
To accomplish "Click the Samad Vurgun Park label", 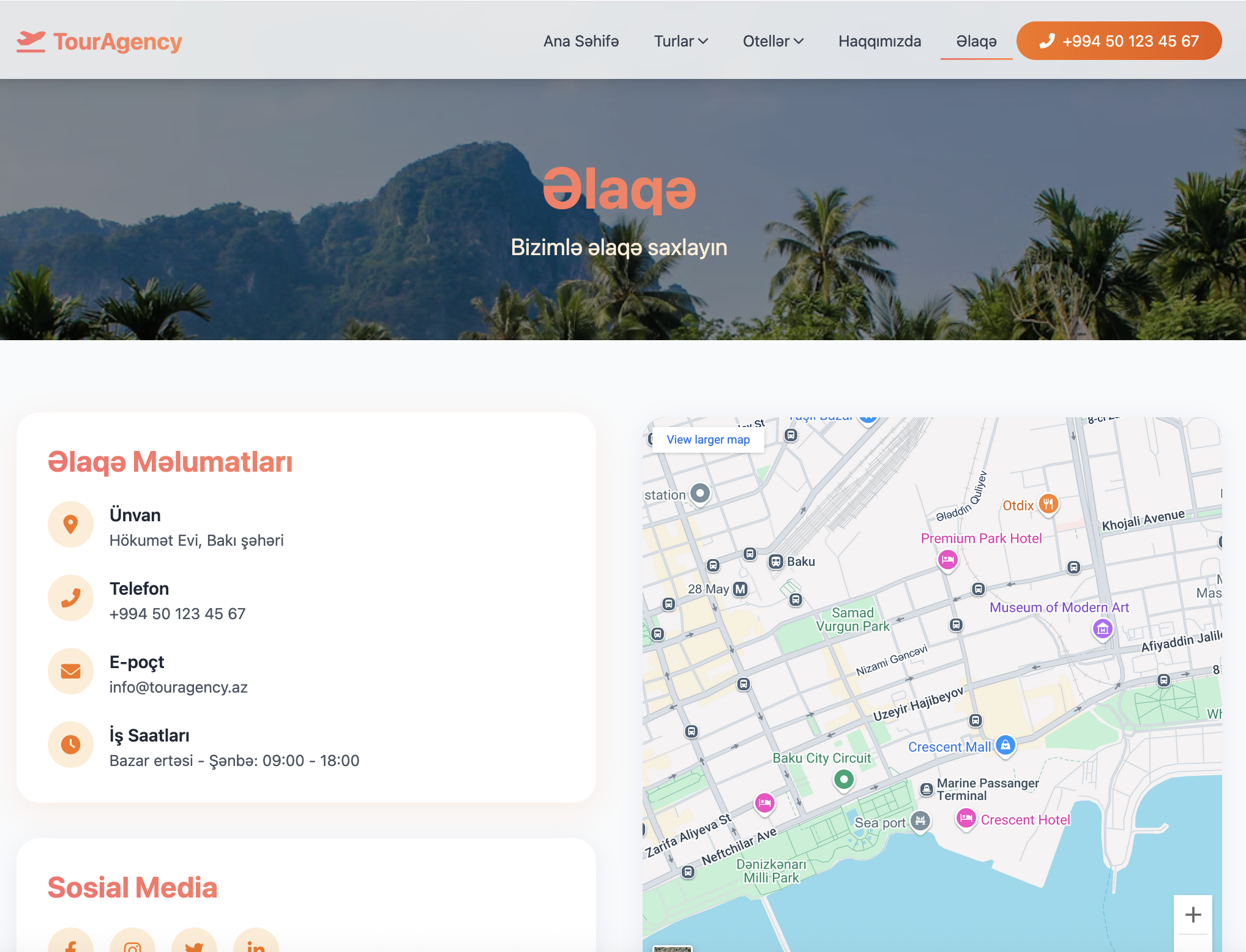I will coord(852,620).
